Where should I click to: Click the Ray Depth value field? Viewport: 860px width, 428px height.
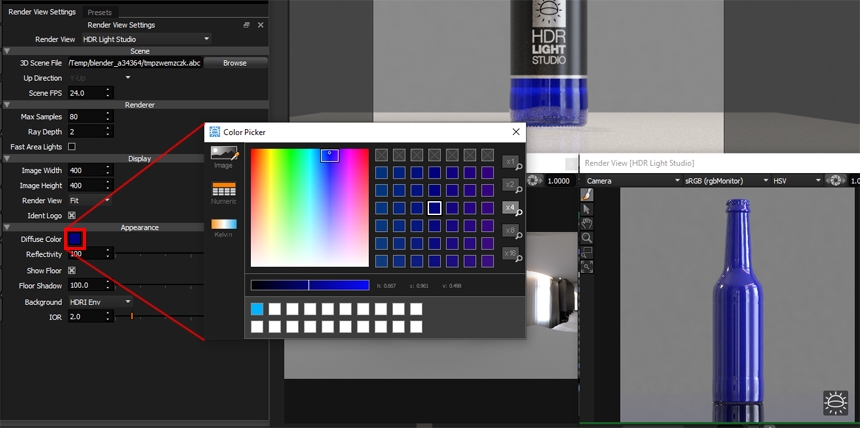tap(86, 132)
